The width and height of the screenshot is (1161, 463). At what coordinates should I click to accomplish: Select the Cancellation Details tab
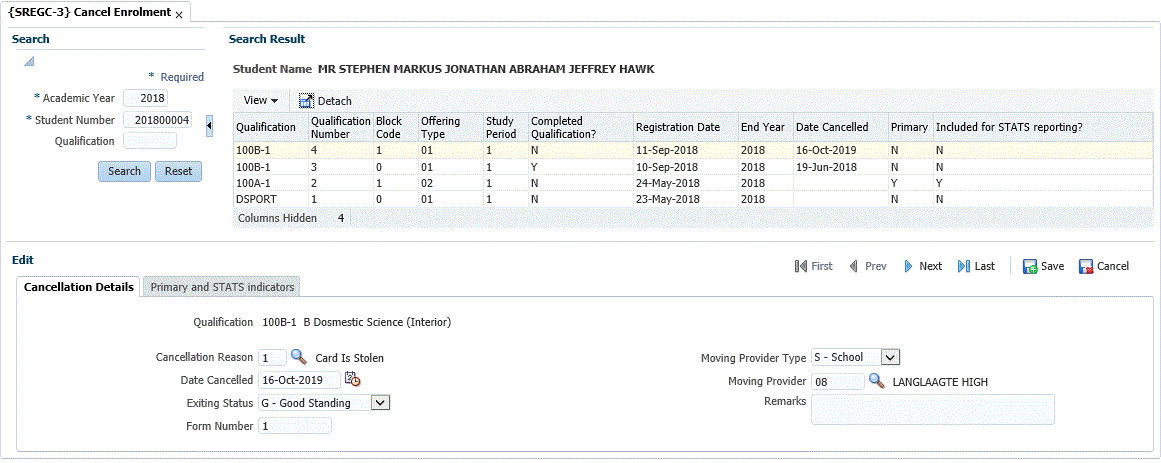click(79, 287)
